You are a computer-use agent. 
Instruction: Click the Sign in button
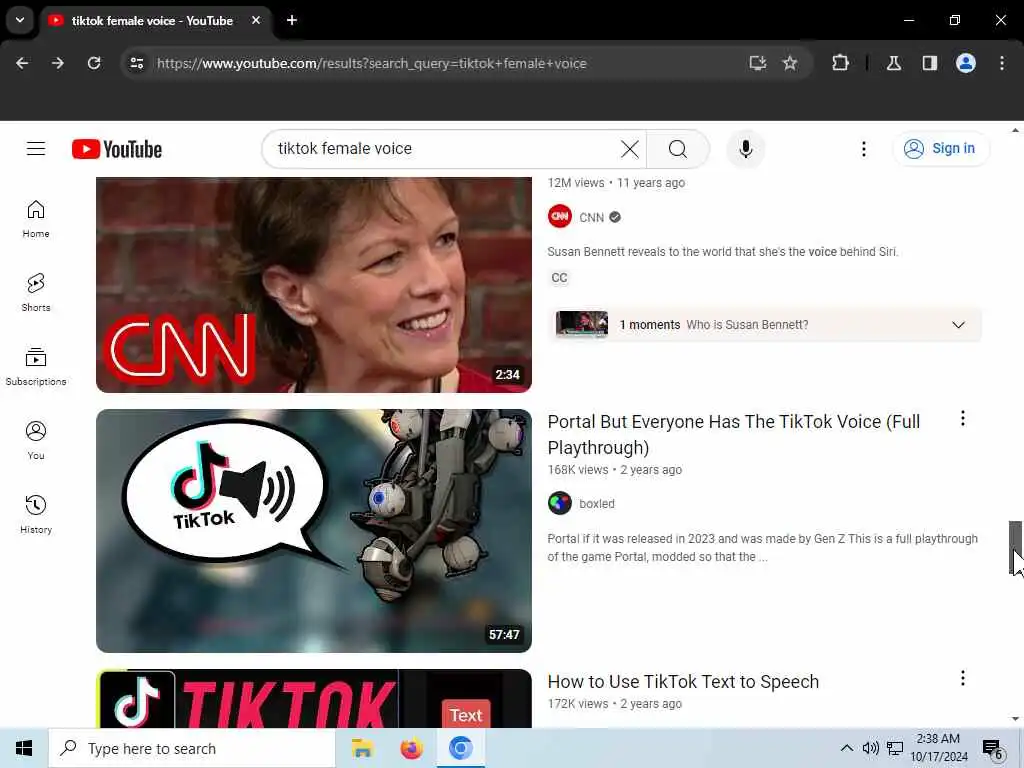click(x=941, y=149)
